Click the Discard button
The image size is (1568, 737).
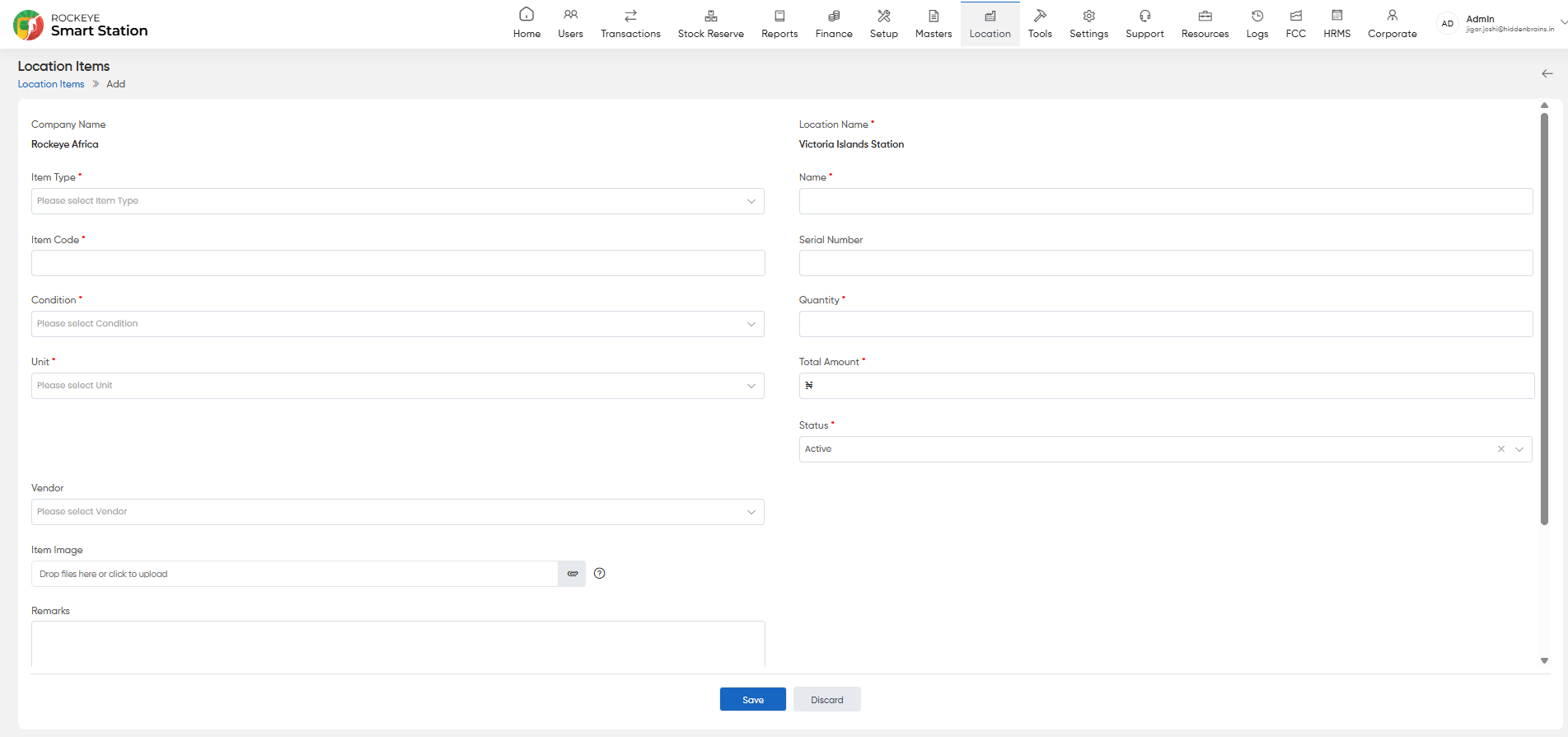pyautogui.click(x=827, y=699)
